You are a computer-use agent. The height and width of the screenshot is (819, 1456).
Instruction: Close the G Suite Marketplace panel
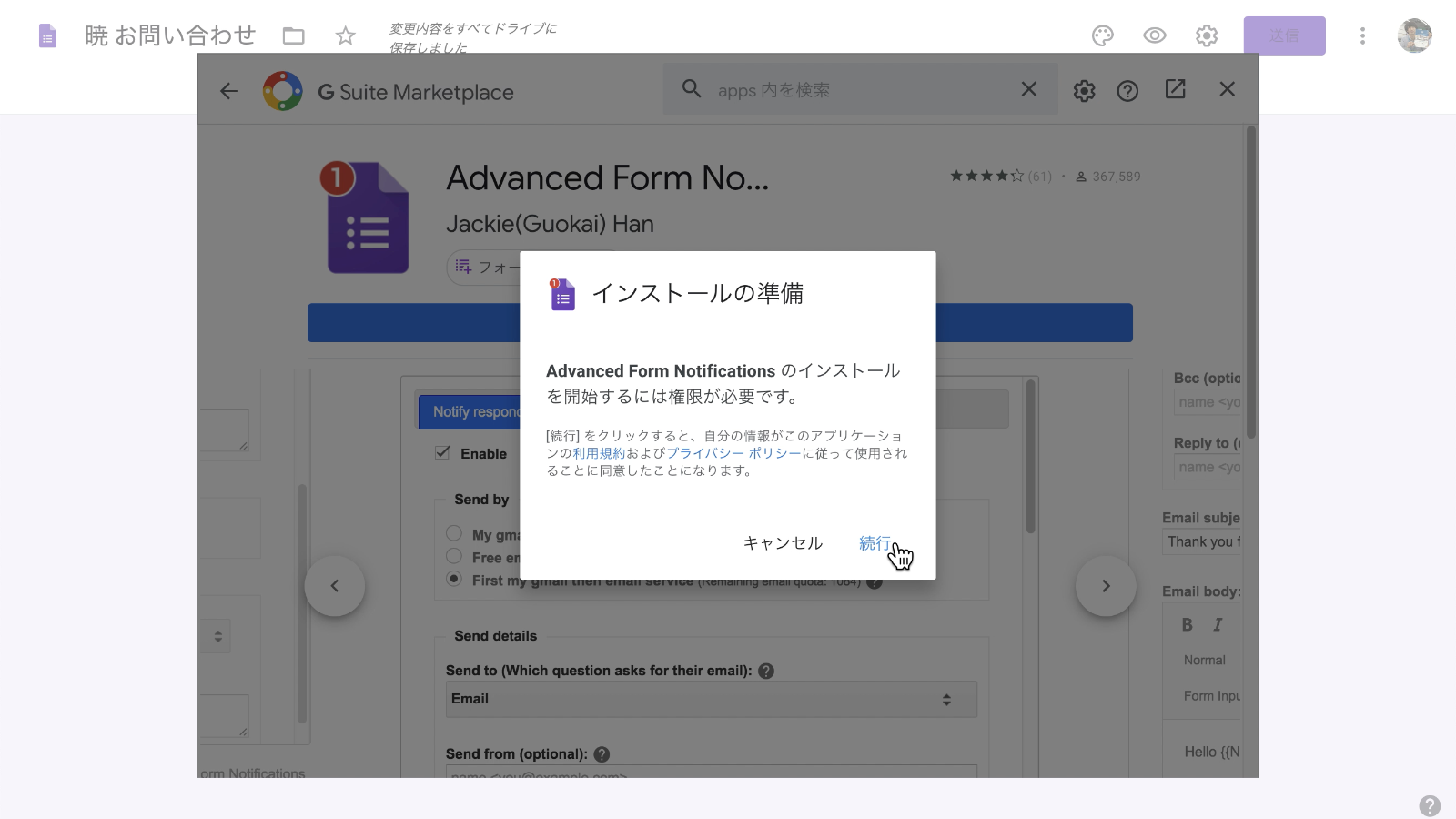point(1228,89)
